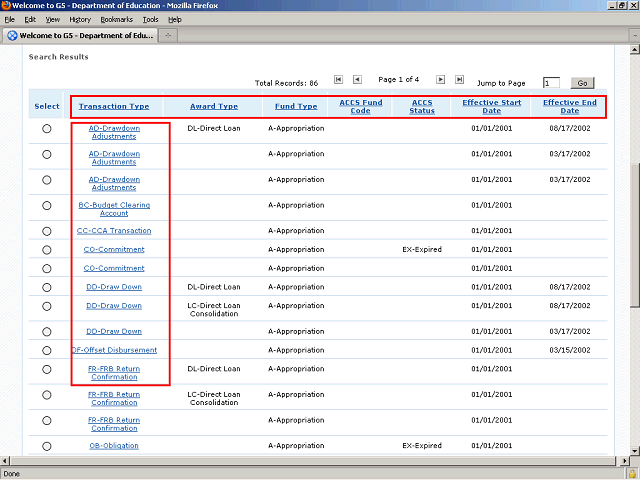Jump to the last page of results
640x480 pixels.
click(459, 80)
